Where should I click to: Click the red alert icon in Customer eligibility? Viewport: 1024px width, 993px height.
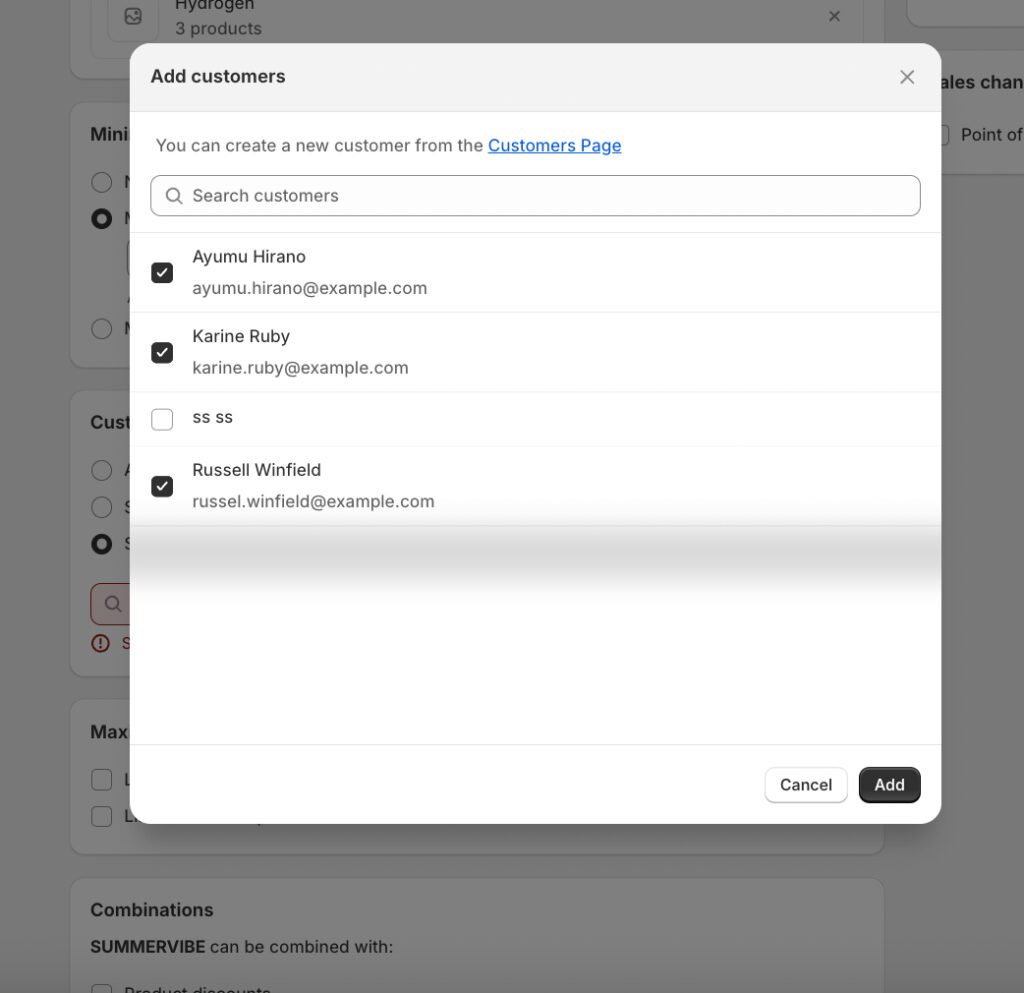pos(100,643)
